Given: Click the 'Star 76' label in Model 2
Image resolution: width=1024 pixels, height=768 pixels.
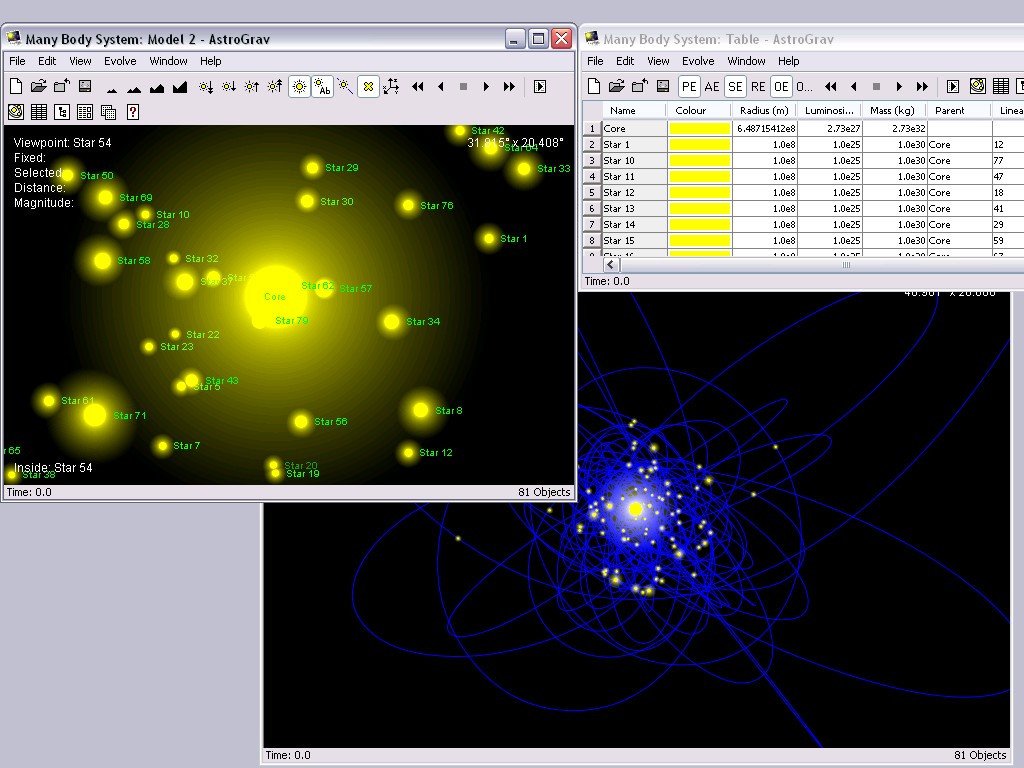Looking at the screenshot, I should (436, 206).
